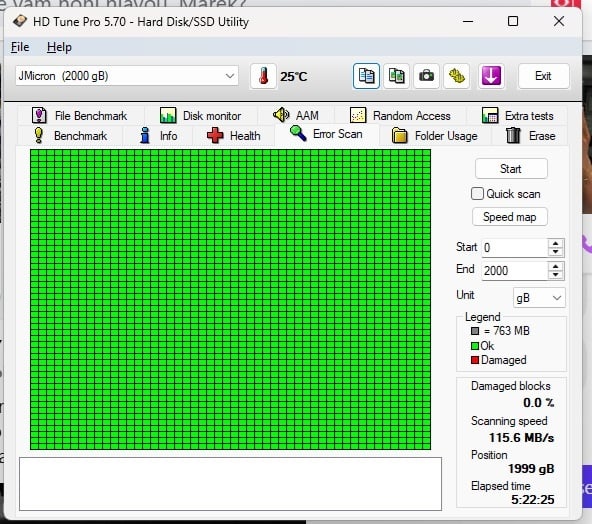Open the Info tab

pos(158,136)
